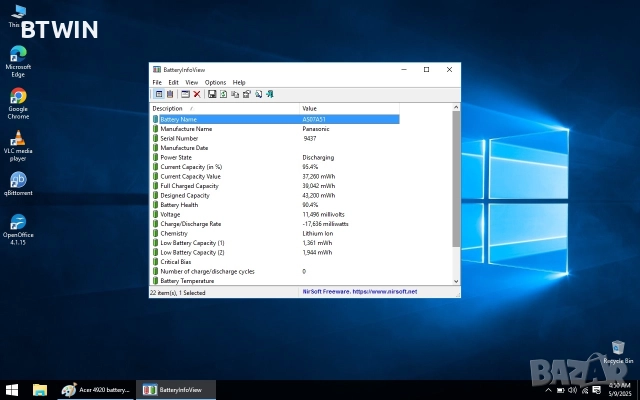Click the Copy selected items toolbar icon
Screen dimensions: 640x400
click(235, 94)
